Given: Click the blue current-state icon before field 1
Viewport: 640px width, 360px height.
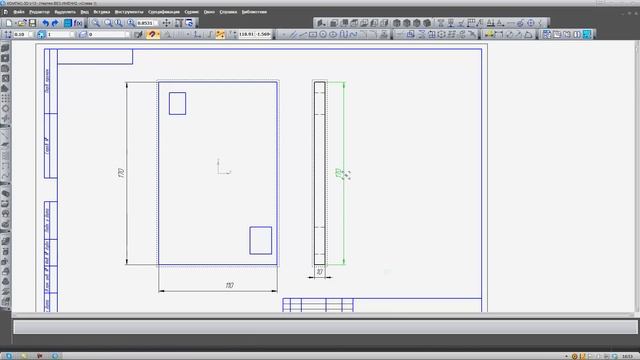Looking at the screenshot, I should 41,35.
